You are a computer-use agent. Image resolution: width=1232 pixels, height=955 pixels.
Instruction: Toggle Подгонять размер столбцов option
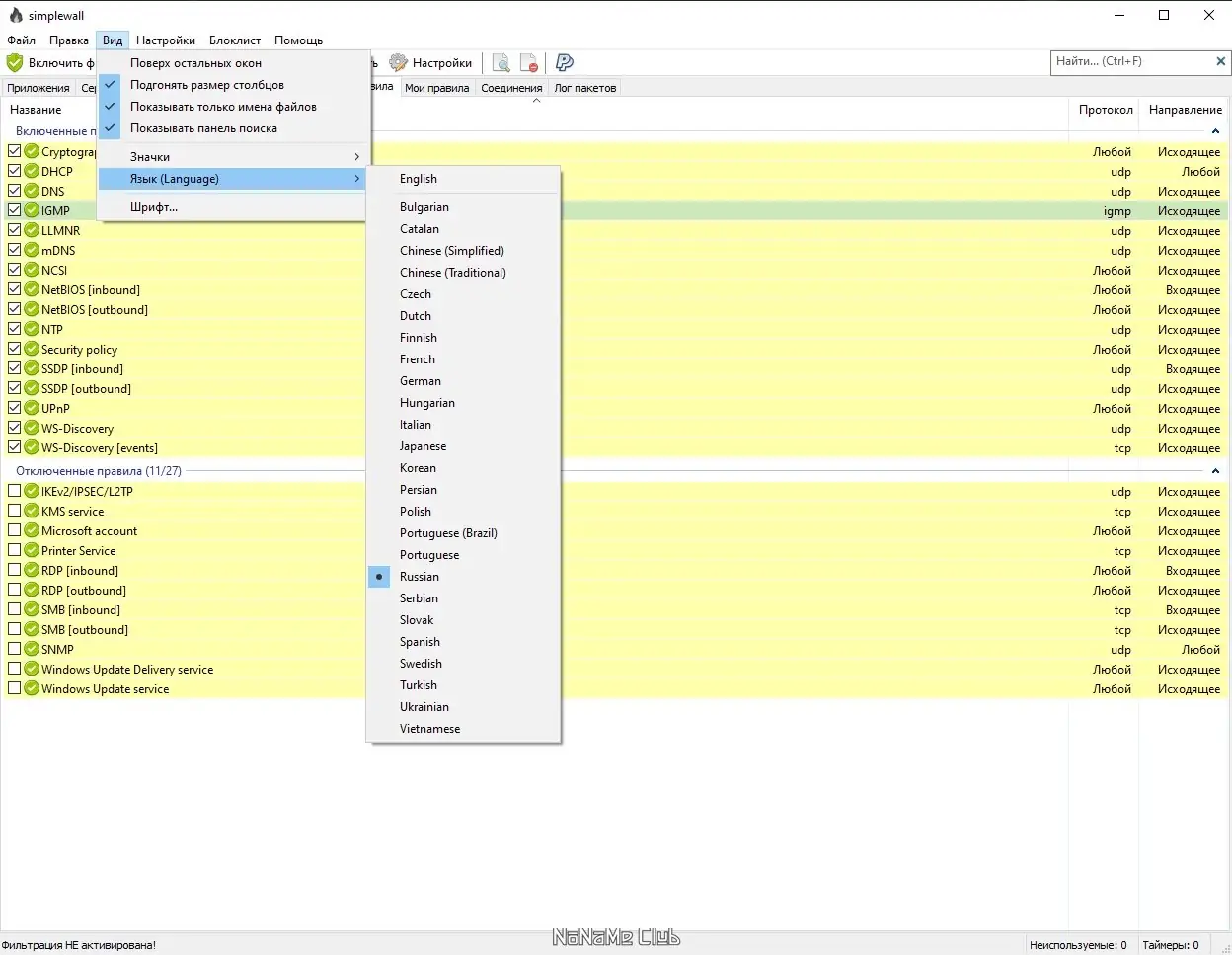(233, 85)
